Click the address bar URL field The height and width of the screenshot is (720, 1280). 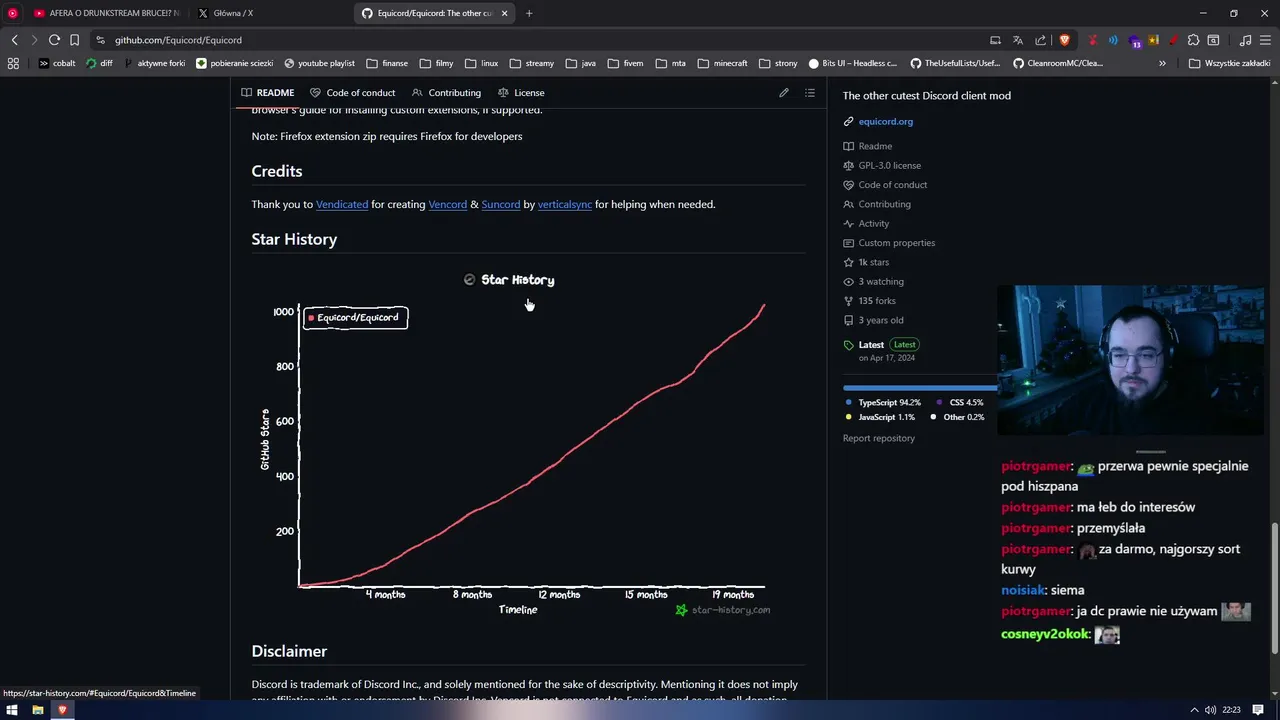click(x=540, y=40)
